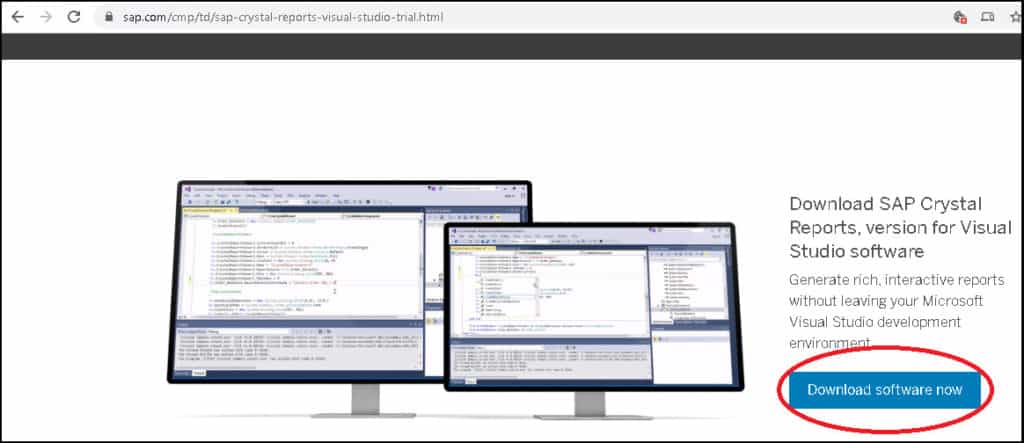Click the smaller right monitor image
The width and height of the screenshot is (1024, 443).
[593, 321]
